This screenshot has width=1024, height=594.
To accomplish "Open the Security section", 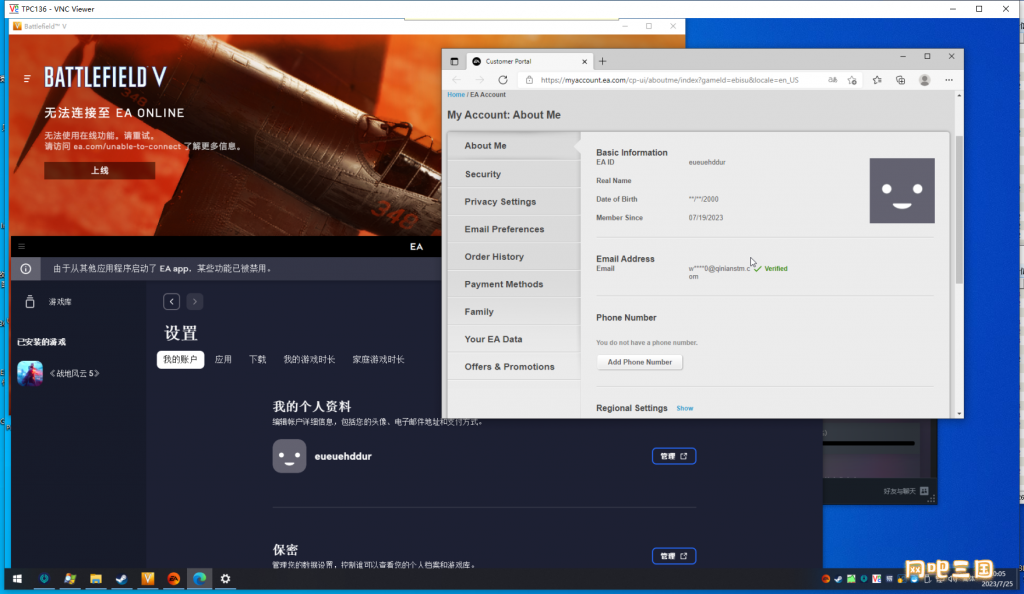I will (x=514, y=174).
